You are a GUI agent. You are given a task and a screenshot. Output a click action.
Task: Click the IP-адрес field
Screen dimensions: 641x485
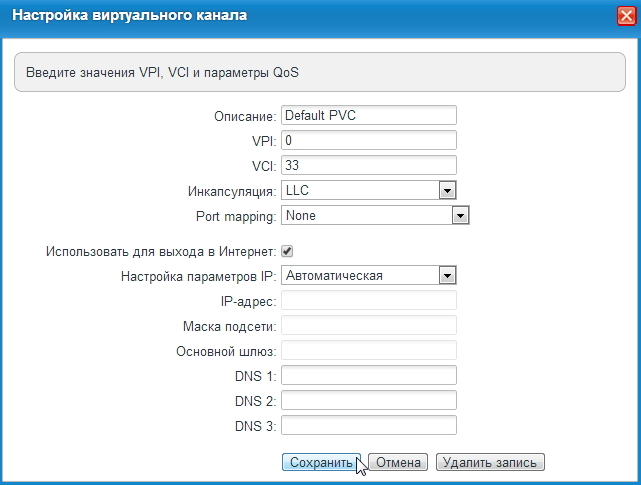click(x=368, y=300)
